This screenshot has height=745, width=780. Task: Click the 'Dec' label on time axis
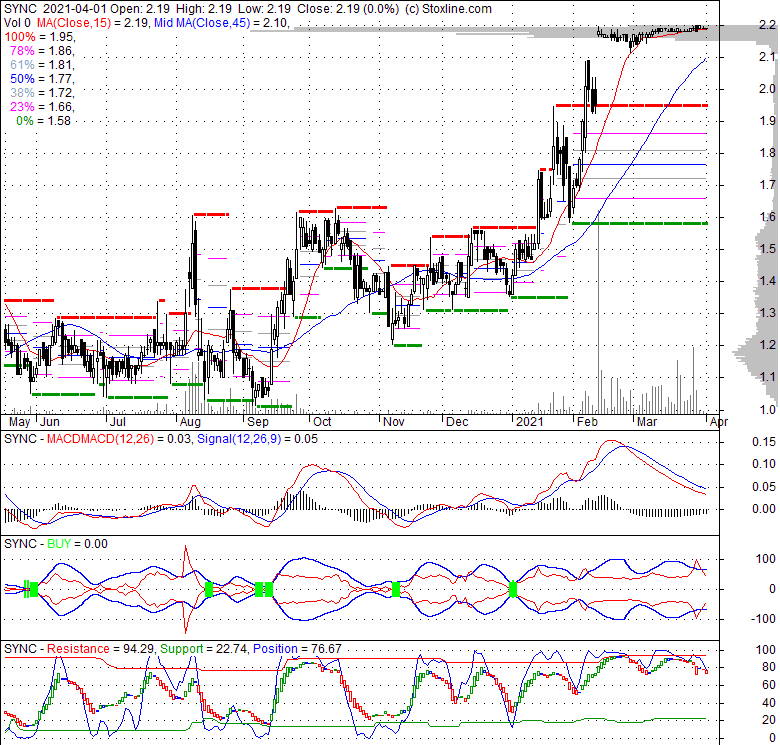(457, 422)
